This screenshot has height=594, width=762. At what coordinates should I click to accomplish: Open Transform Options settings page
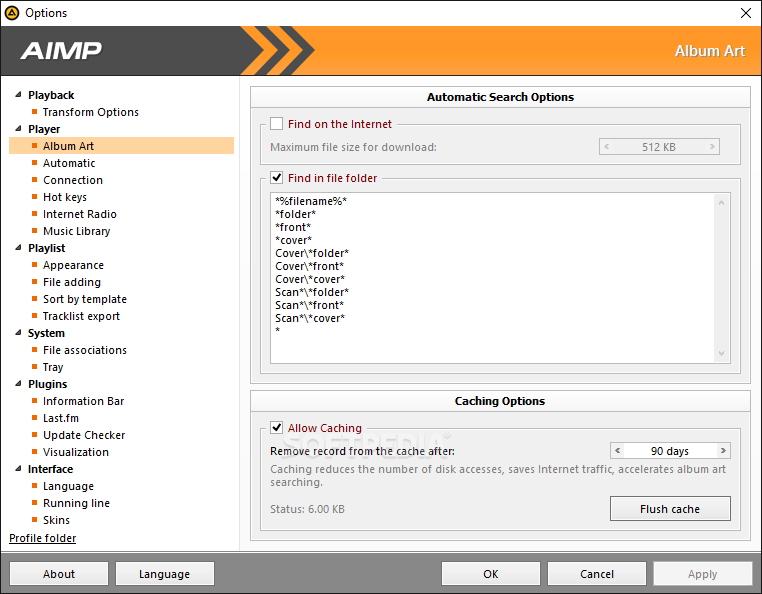(90, 112)
